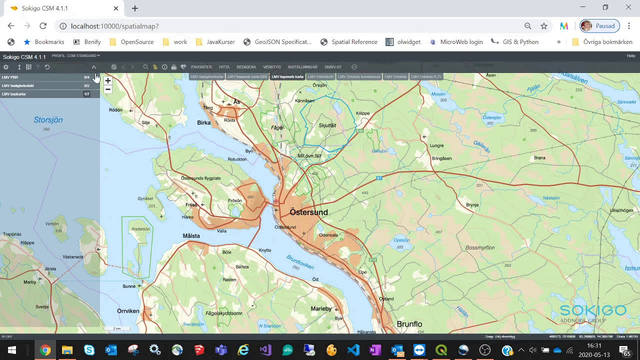640x360 pixels.
Task: Select the sixth background map tab
Action: (396, 77)
